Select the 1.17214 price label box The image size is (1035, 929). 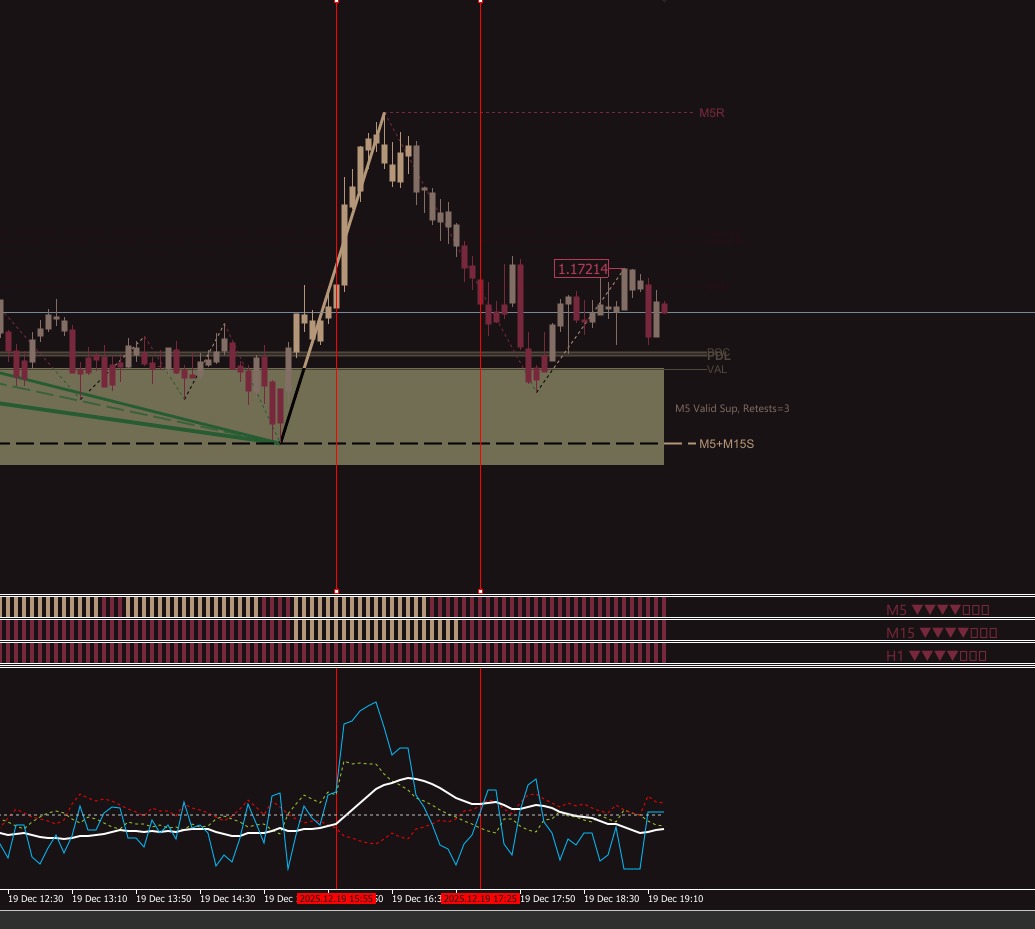pos(582,269)
